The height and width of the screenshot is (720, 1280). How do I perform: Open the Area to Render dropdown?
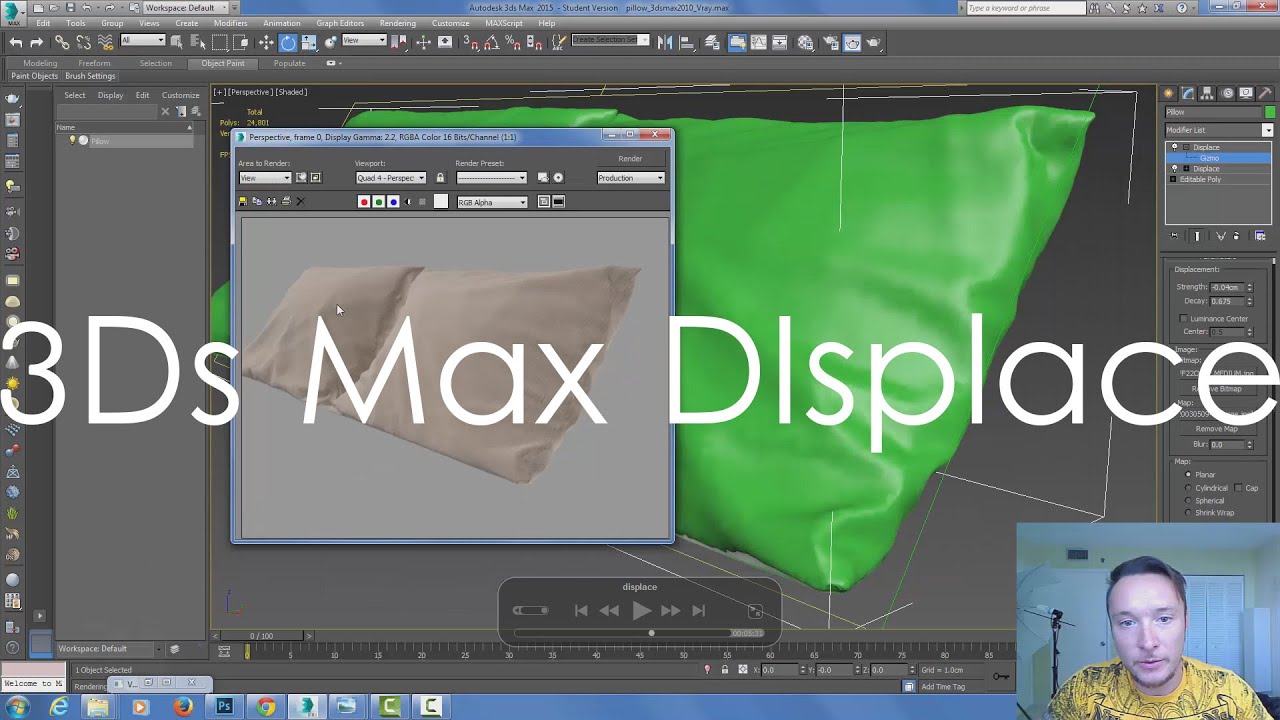[264, 178]
